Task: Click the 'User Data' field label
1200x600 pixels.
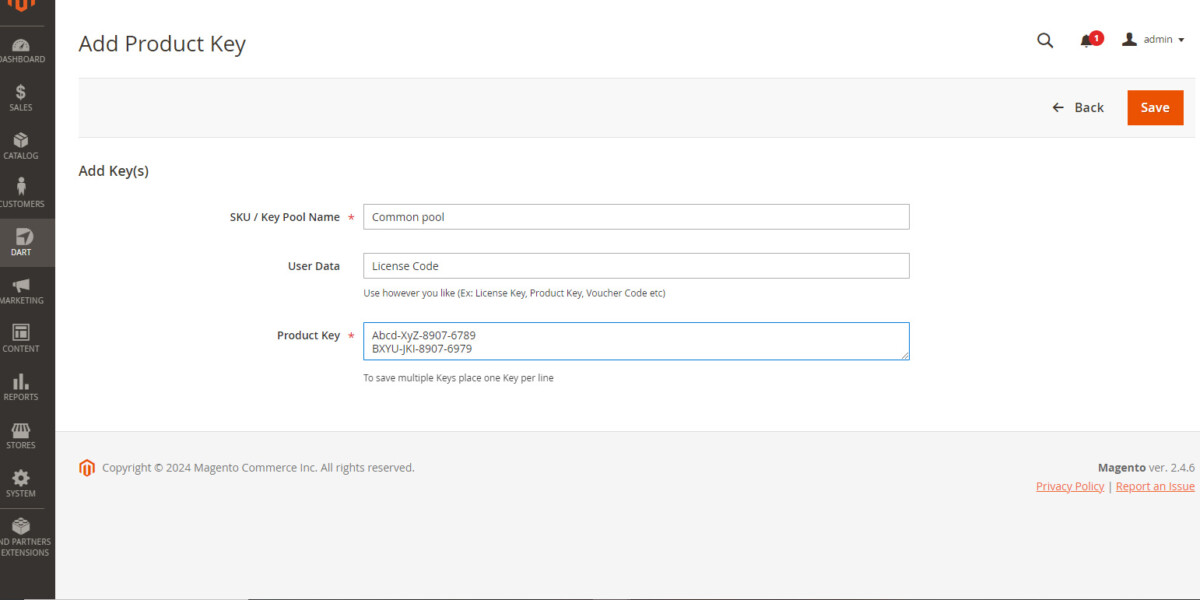Action: tap(314, 266)
